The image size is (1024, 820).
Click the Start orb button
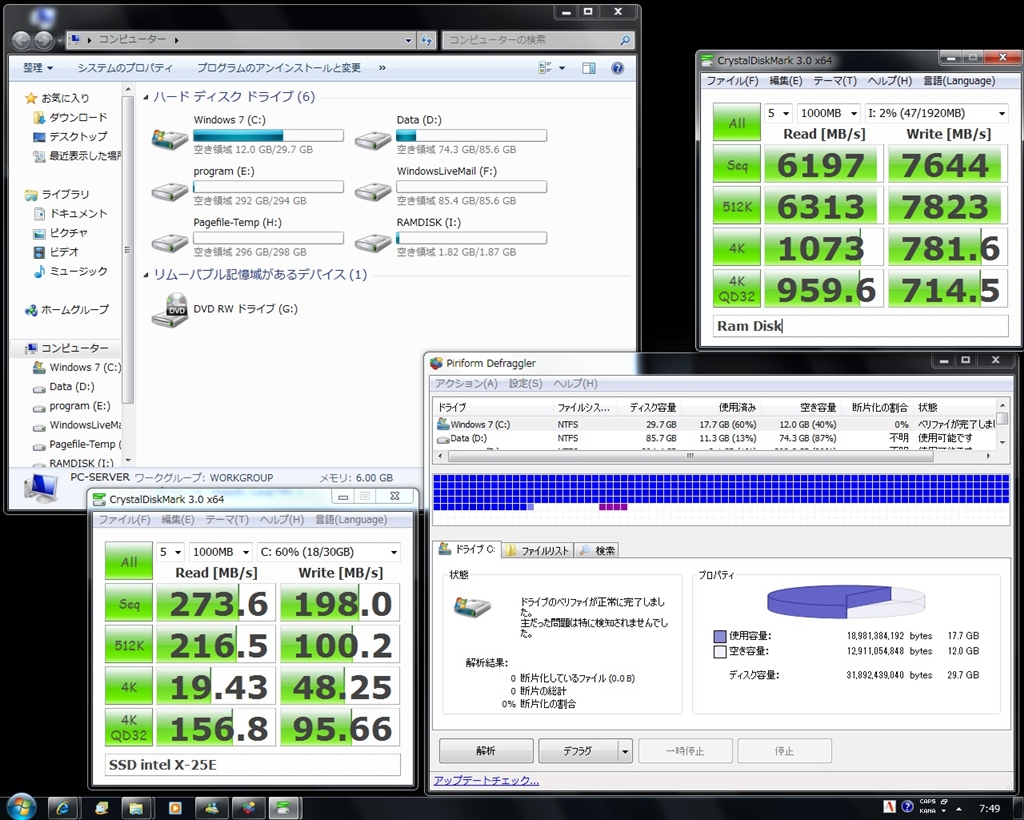point(20,806)
